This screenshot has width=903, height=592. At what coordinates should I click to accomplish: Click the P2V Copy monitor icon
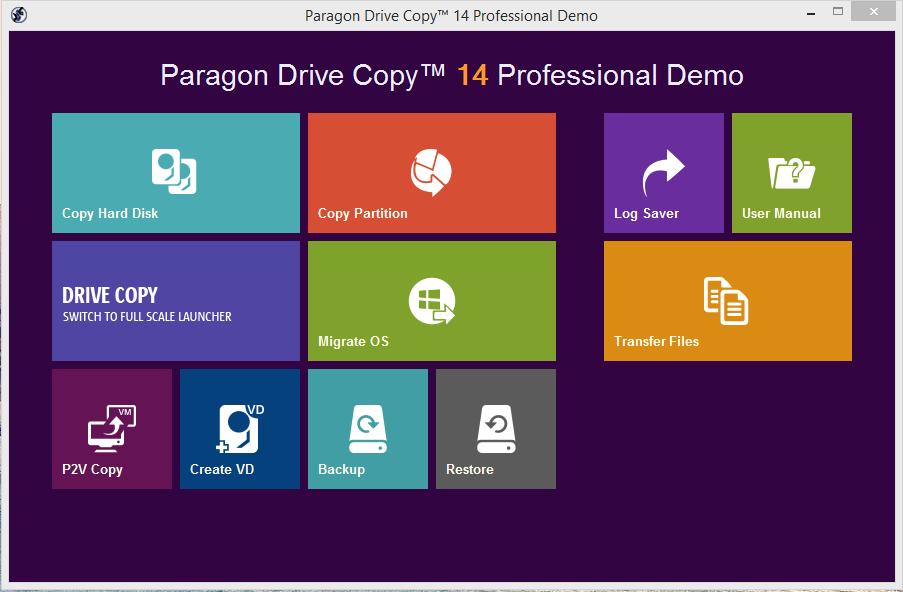click(112, 428)
